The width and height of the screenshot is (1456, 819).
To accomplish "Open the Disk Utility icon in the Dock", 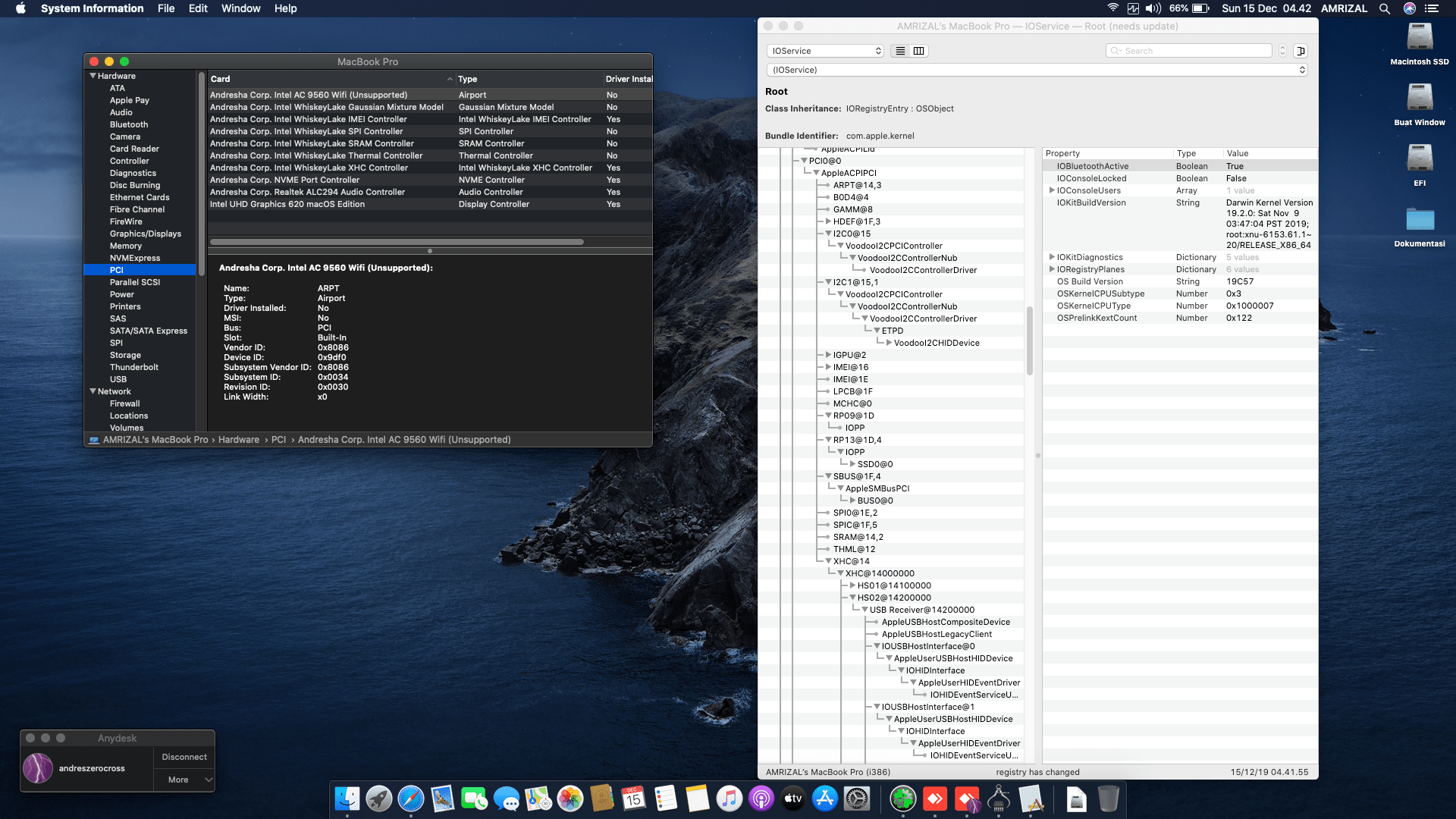I will click(x=1075, y=799).
